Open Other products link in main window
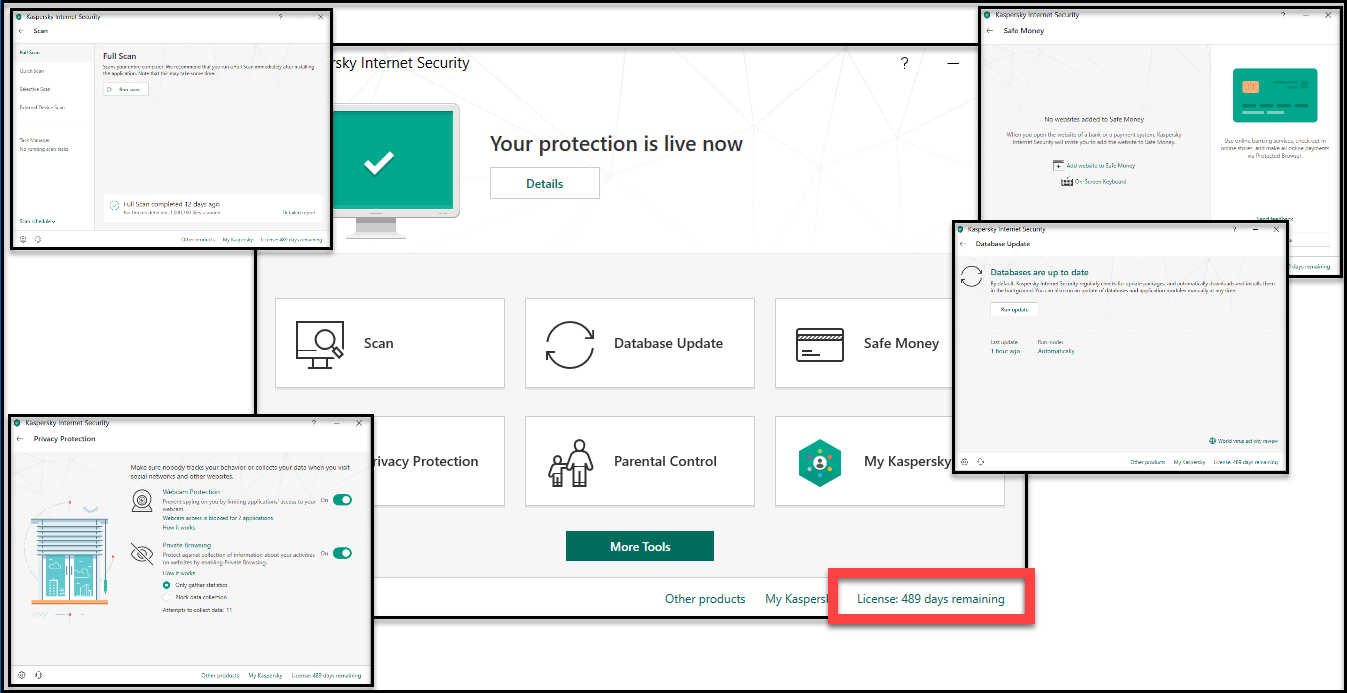The height and width of the screenshot is (693, 1347). [705, 599]
